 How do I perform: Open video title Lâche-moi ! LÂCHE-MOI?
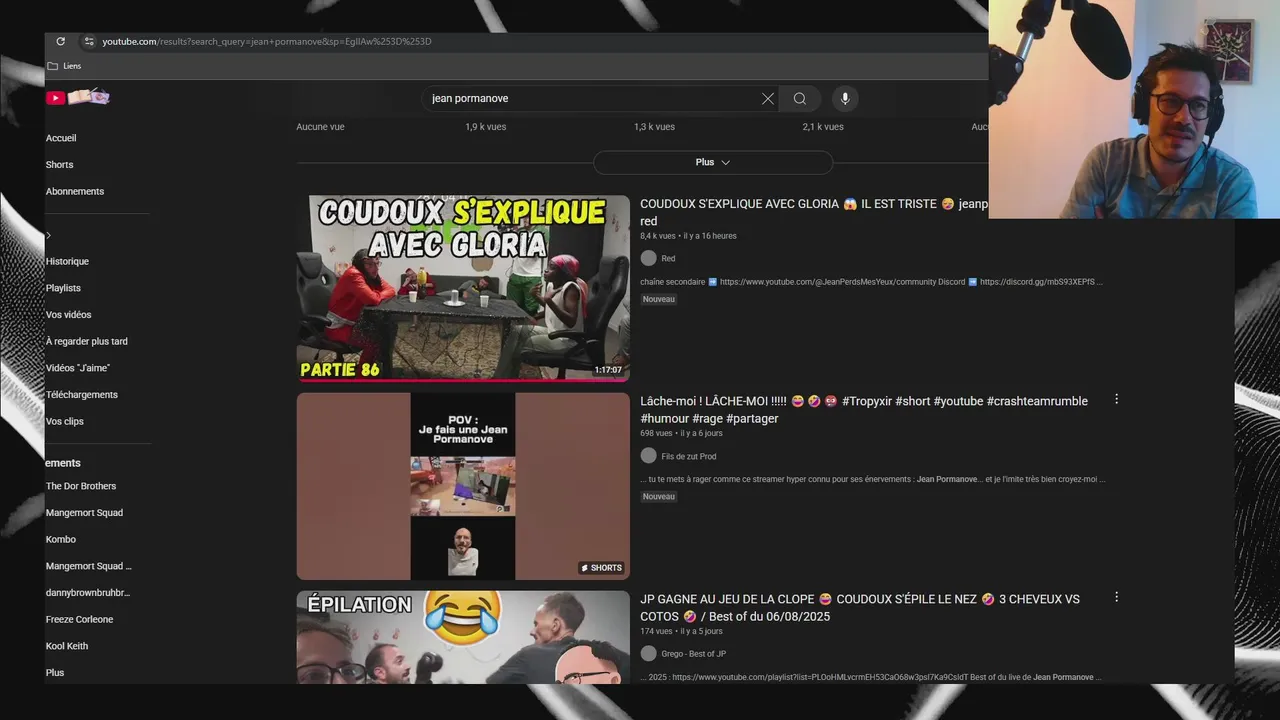click(864, 410)
